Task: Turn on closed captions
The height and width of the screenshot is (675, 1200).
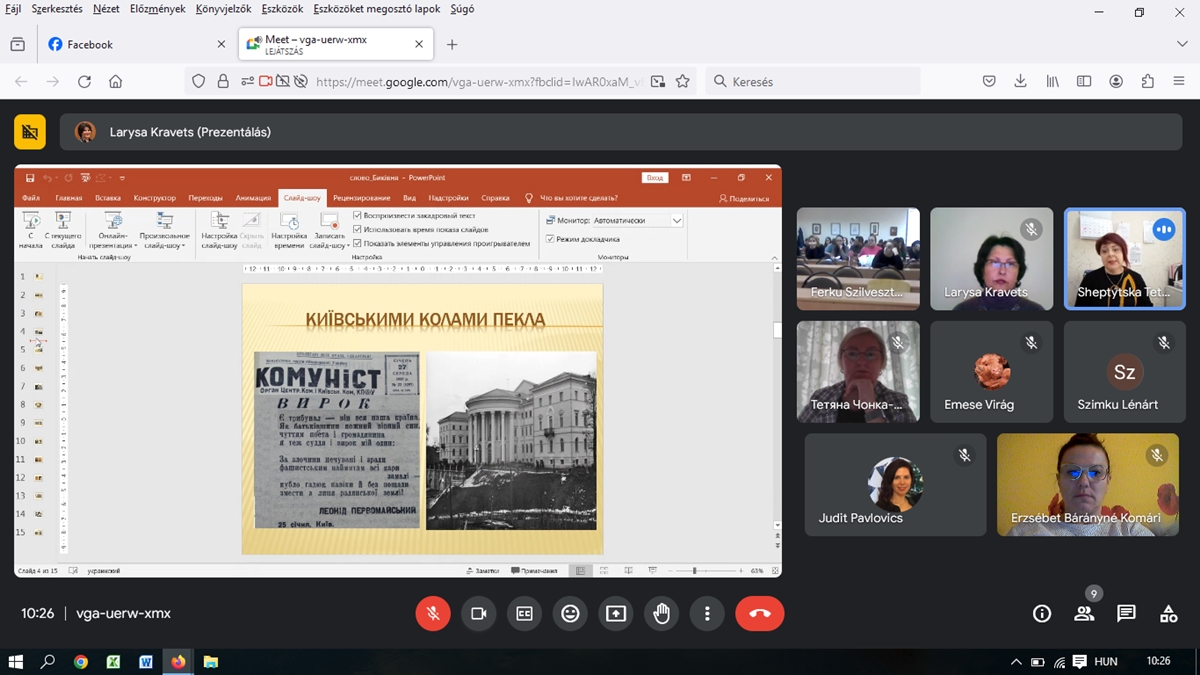Action: (524, 614)
